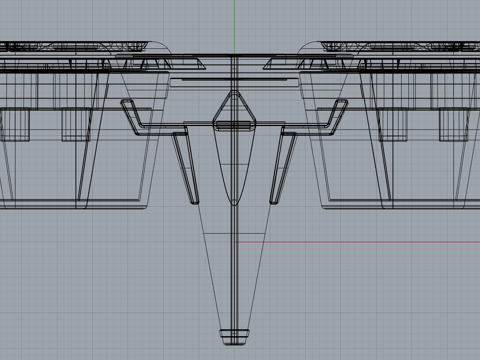Screen dimensions: 480x360
Task: Select the left hull's bottom edge
Action: [x=73, y=204]
